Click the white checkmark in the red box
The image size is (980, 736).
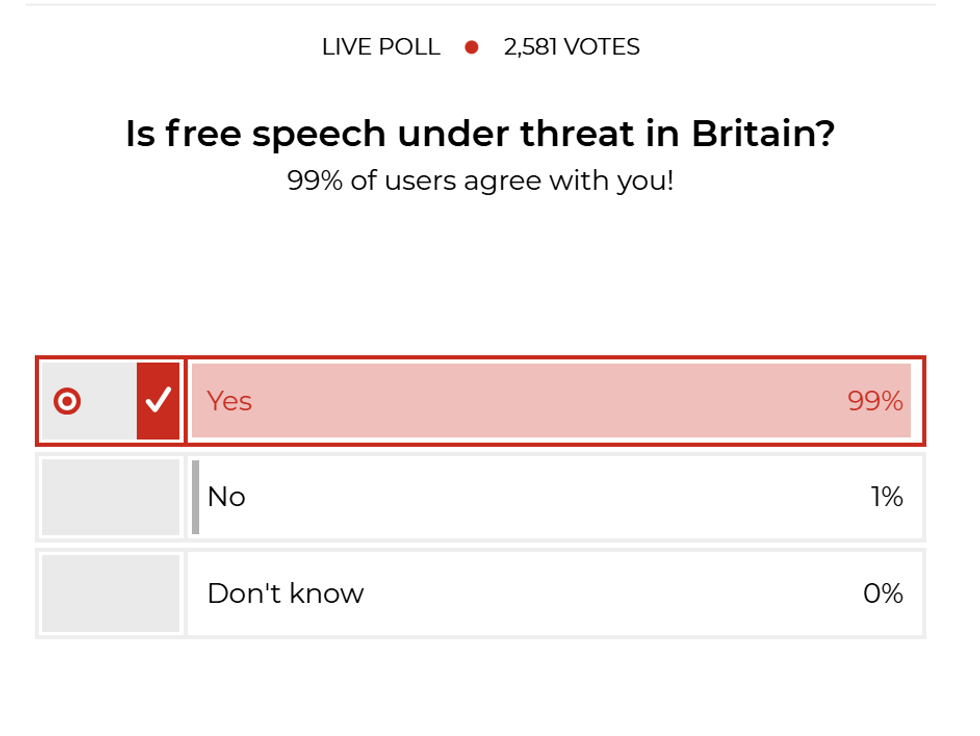[158, 401]
